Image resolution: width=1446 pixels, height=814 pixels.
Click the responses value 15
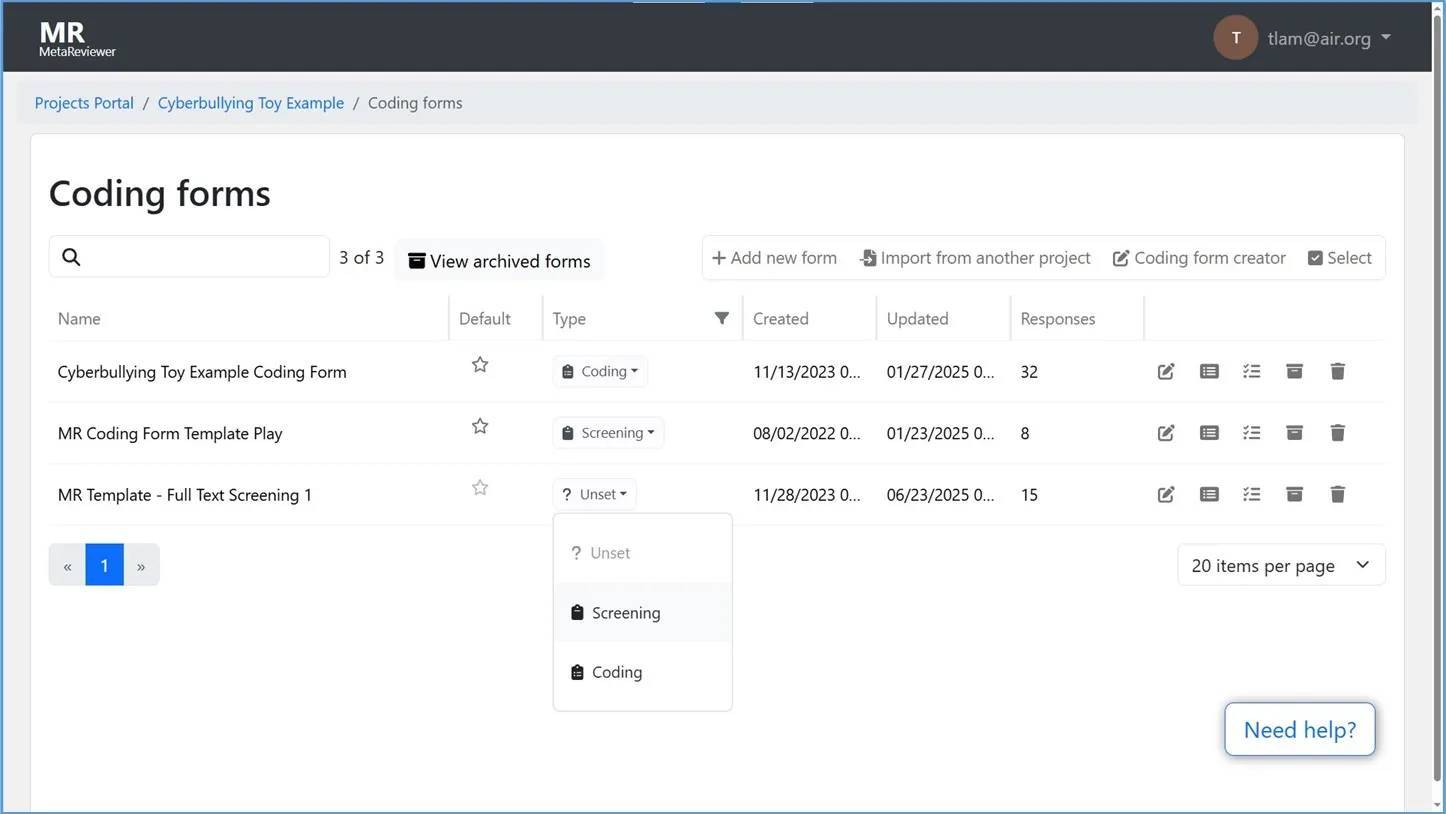click(1029, 495)
